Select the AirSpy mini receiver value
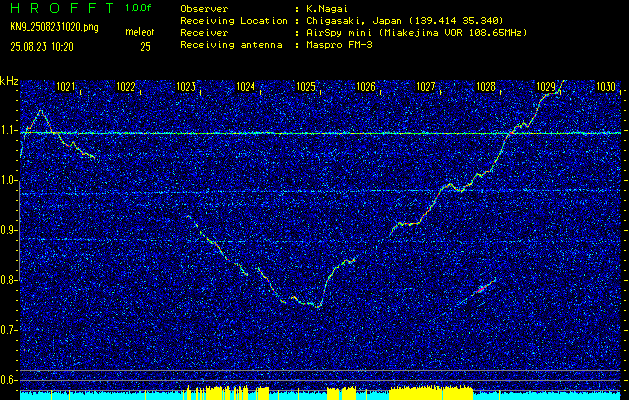 point(416,32)
